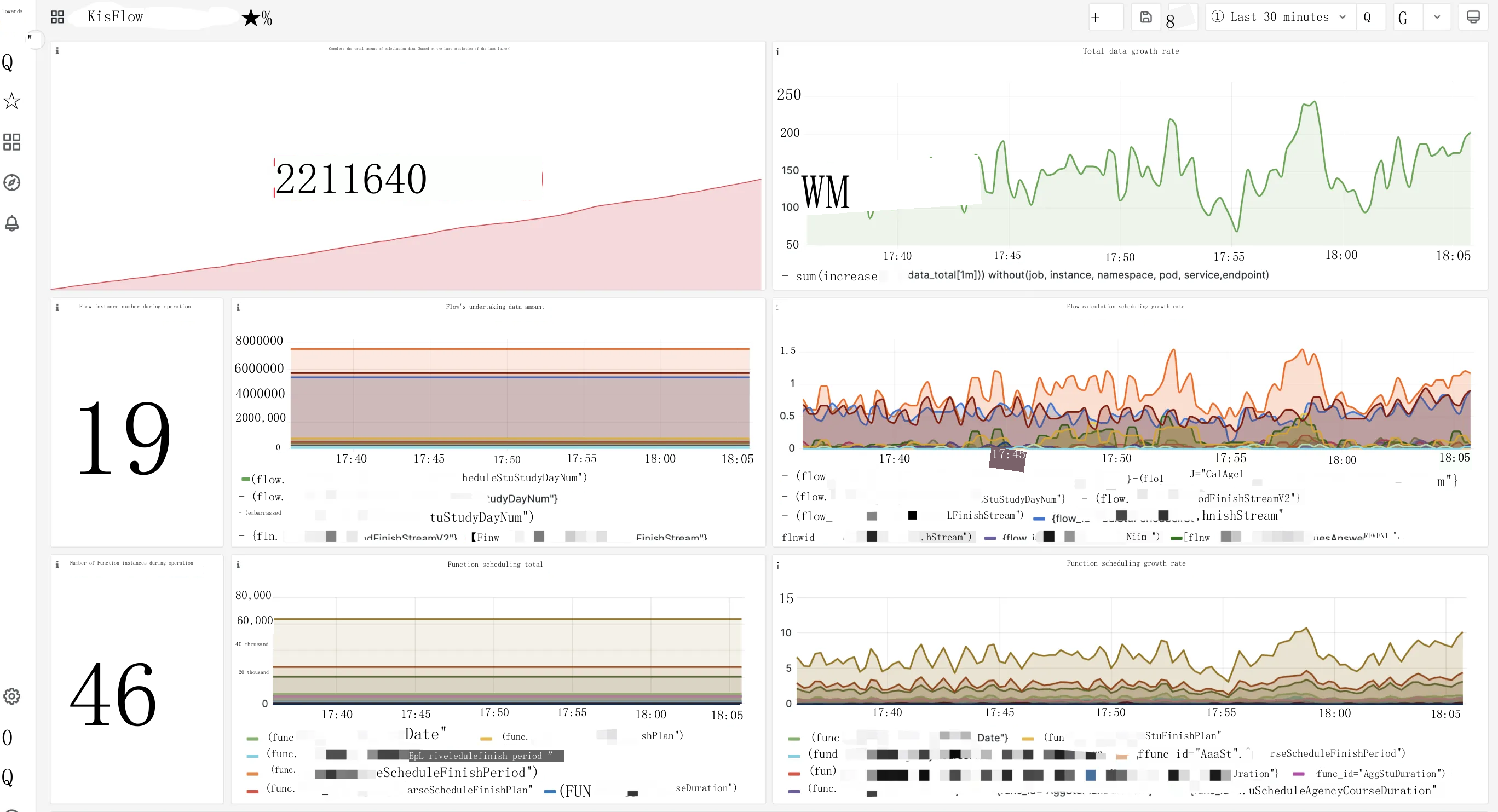Screen dimensions: 1498x812
Task: Open the Starred dashboards sidebar icon
Action: [x=11, y=101]
